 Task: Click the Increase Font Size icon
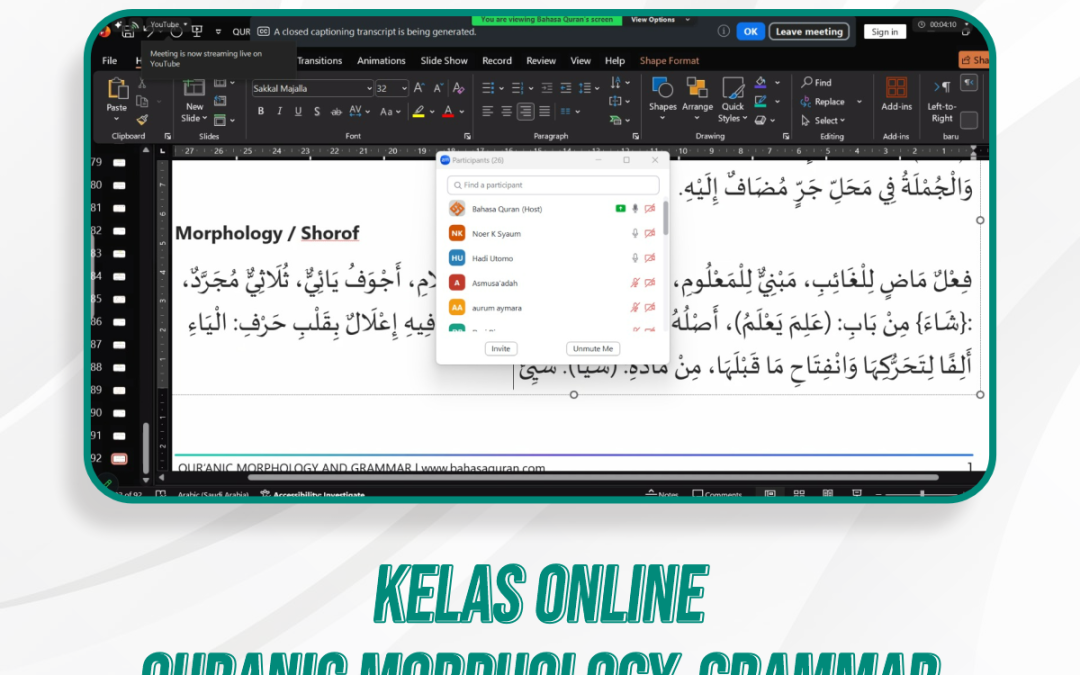tap(419, 88)
